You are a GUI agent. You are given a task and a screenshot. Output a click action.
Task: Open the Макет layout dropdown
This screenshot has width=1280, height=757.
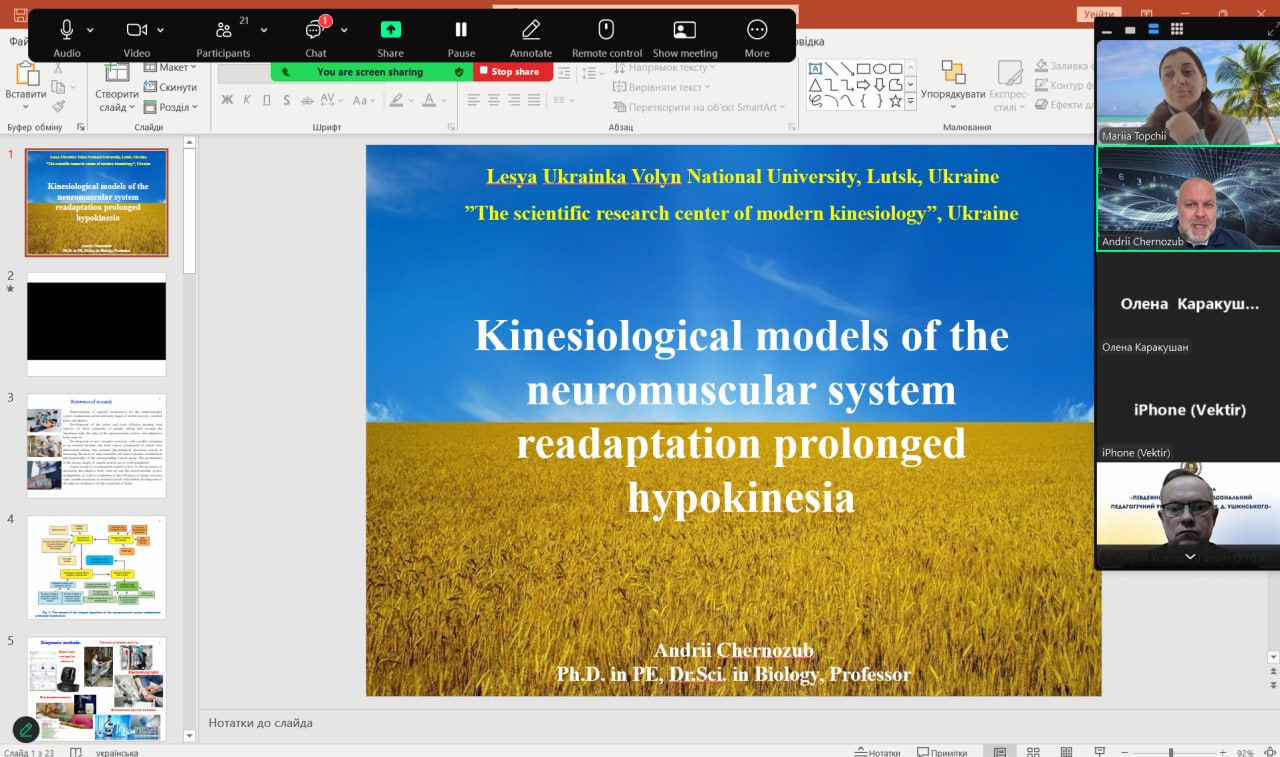(x=173, y=67)
